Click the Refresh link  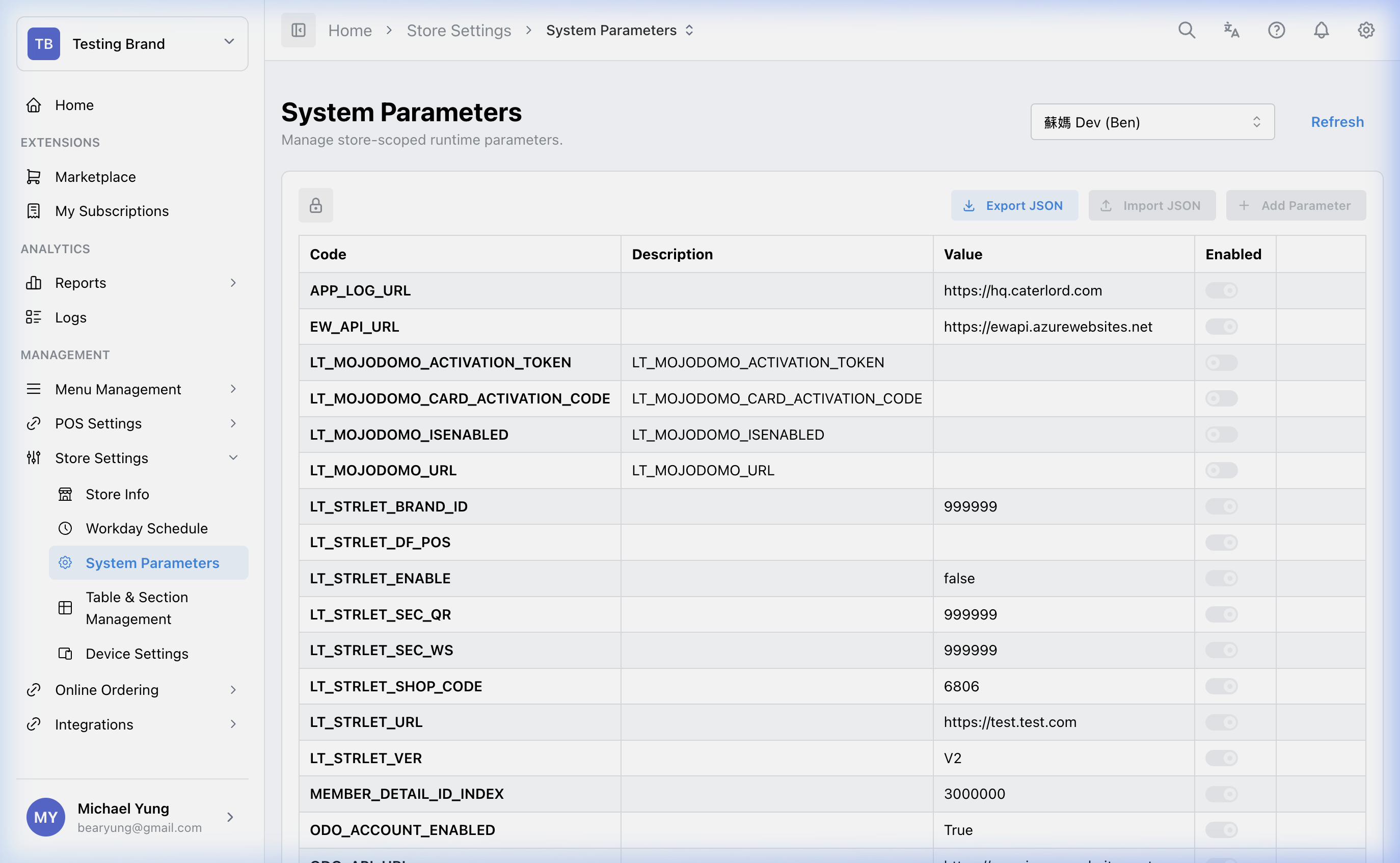[x=1337, y=122]
